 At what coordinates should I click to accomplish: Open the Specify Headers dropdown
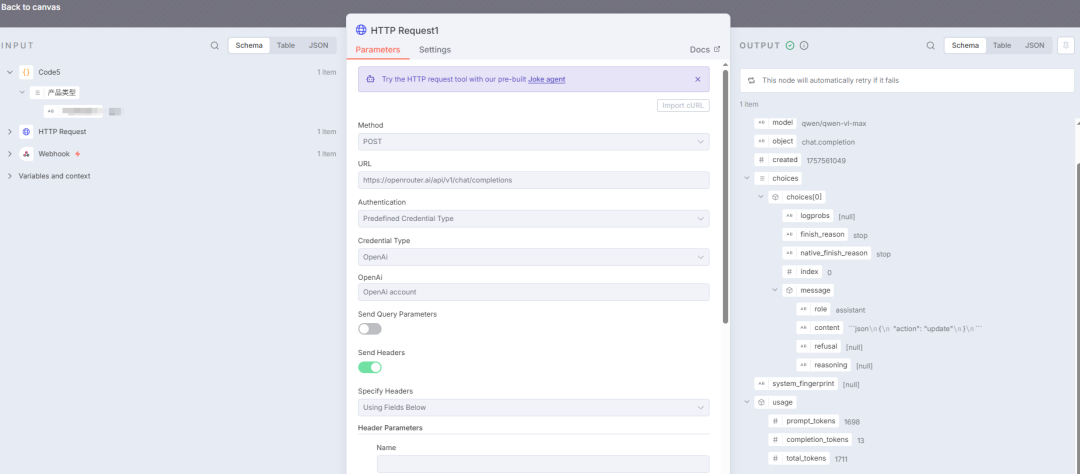(534, 407)
